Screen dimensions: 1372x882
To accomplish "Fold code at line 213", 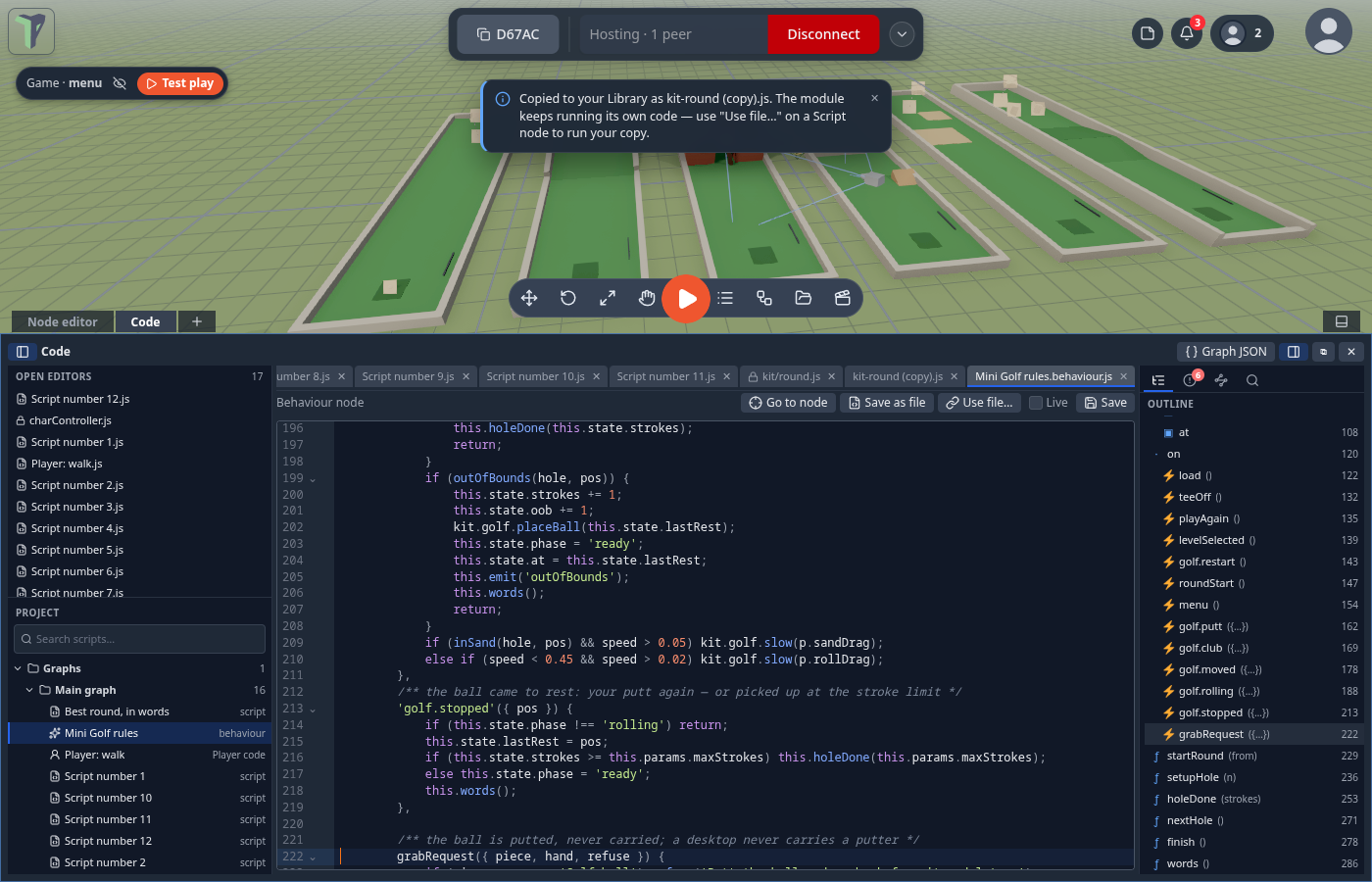I will pyautogui.click(x=313, y=710).
